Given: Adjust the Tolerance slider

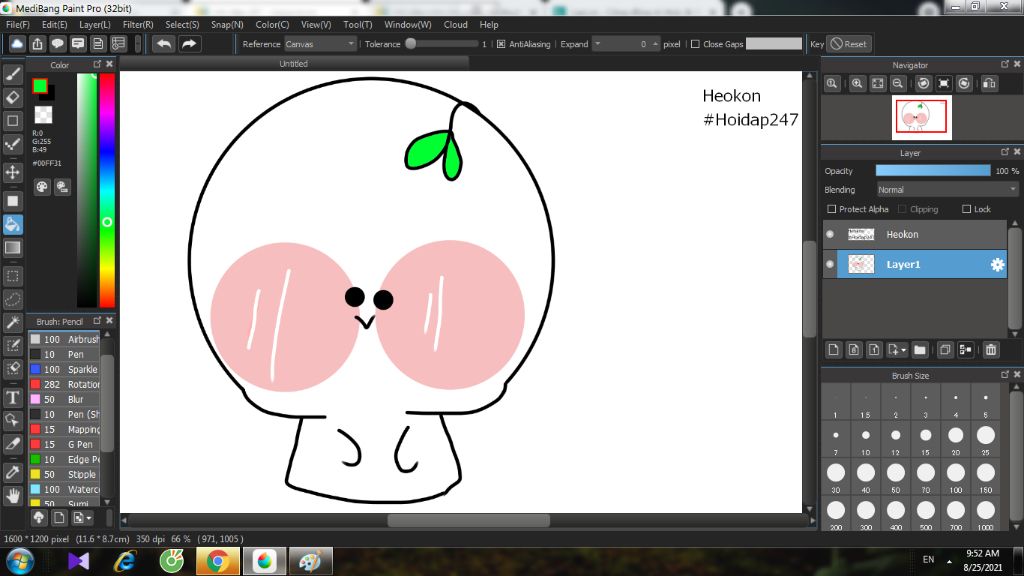Looking at the screenshot, I should (442, 44).
